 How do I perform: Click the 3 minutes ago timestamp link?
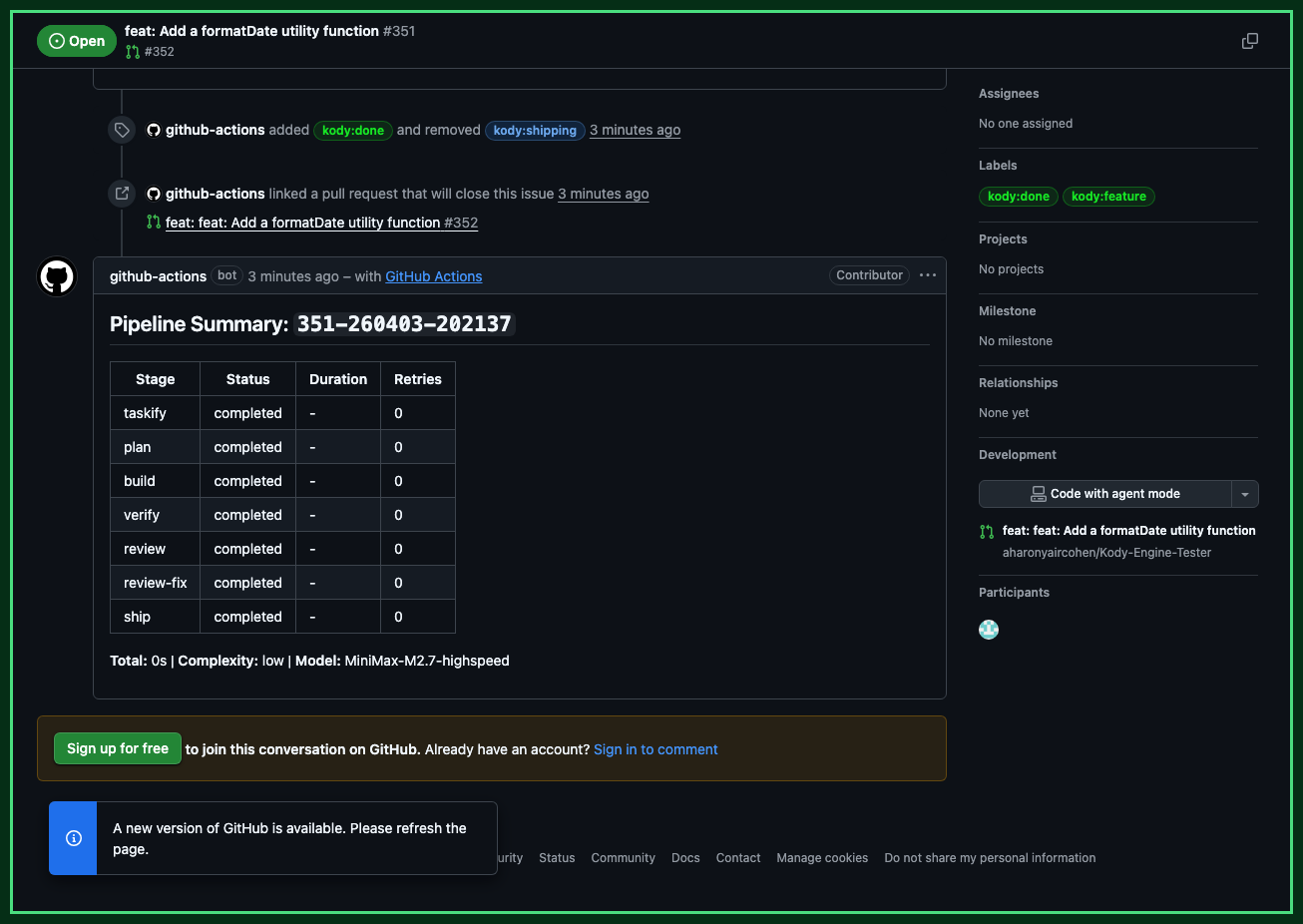635,130
